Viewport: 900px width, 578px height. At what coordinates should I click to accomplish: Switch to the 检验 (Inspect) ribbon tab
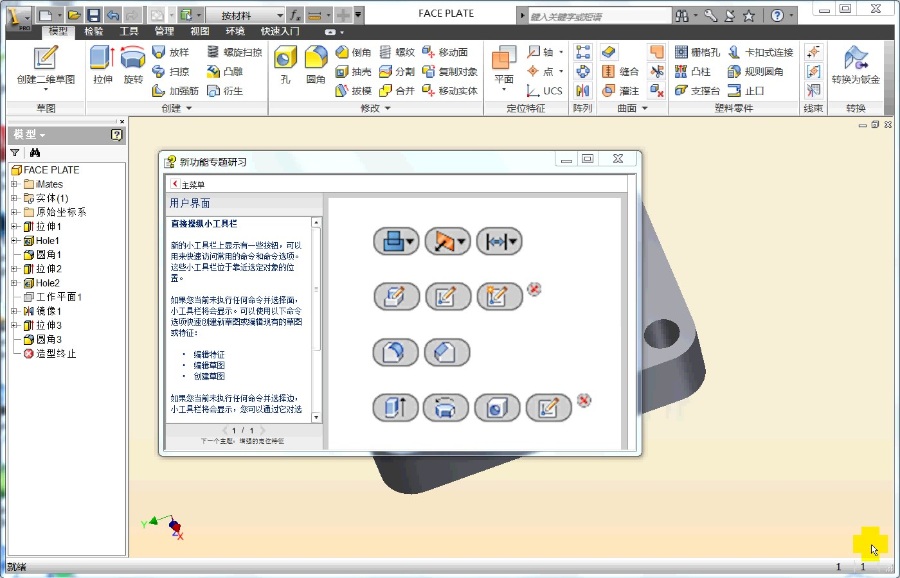pyautogui.click(x=94, y=32)
